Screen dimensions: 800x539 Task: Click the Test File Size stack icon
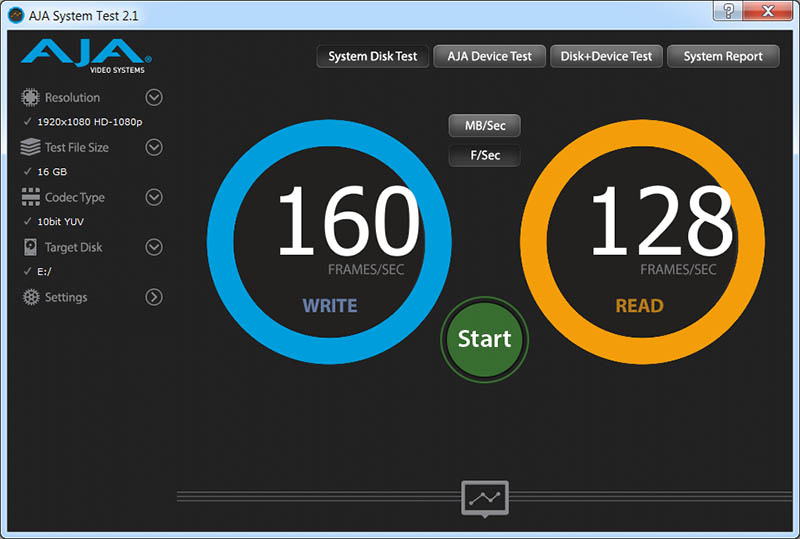tap(30, 147)
